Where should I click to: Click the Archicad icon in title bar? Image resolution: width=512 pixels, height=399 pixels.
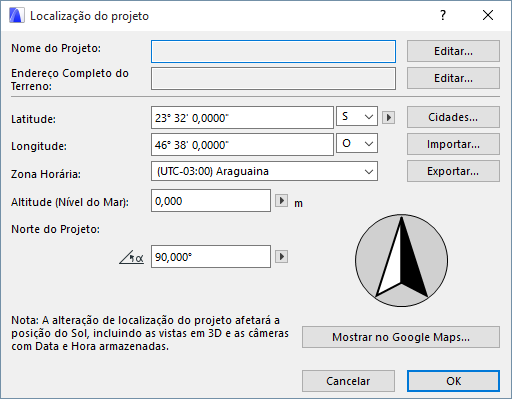point(17,15)
